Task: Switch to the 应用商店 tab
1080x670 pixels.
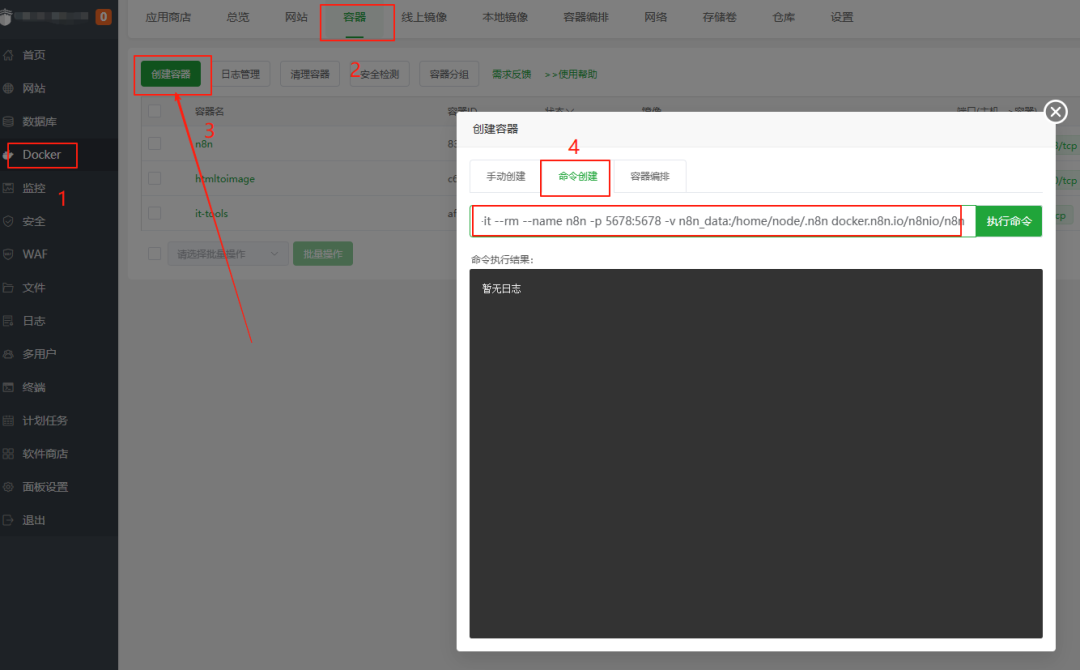Action: pyautogui.click(x=168, y=17)
